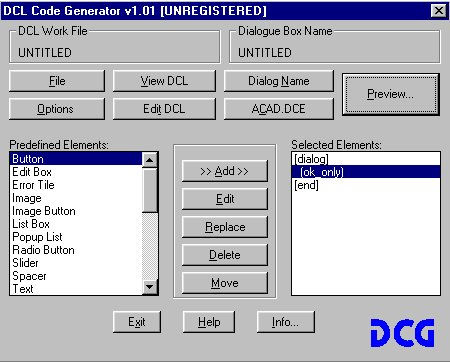Image resolution: width=450 pixels, height=362 pixels.
Task: Click Edit in the middle panel
Action: pyautogui.click(x=225, y=199)
